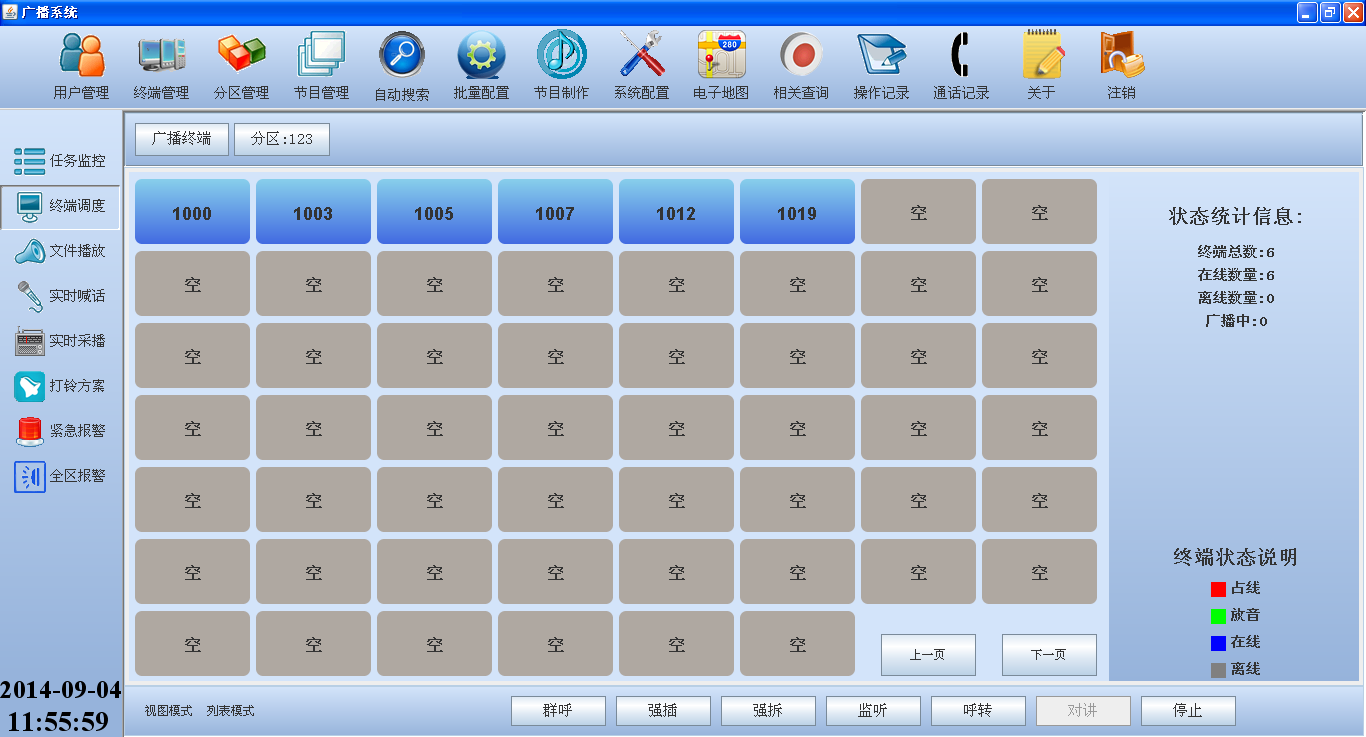The image size is (1366, 737).
Task: Switch to 任务监控 in sidebar
Action: click(x=60, y=161)
